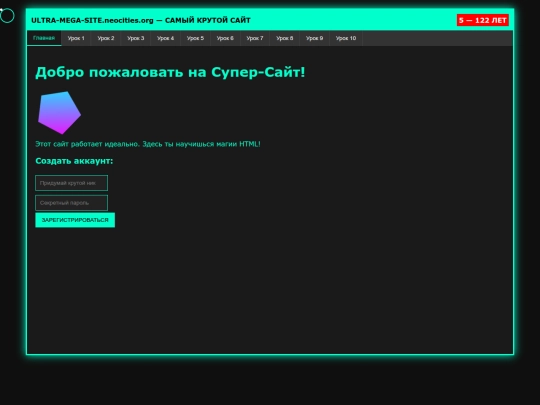This screenshot has height=405, width=540.
Task: Click the red "5 — 122 ЛЕТ" badge
Action: [482, 20]
